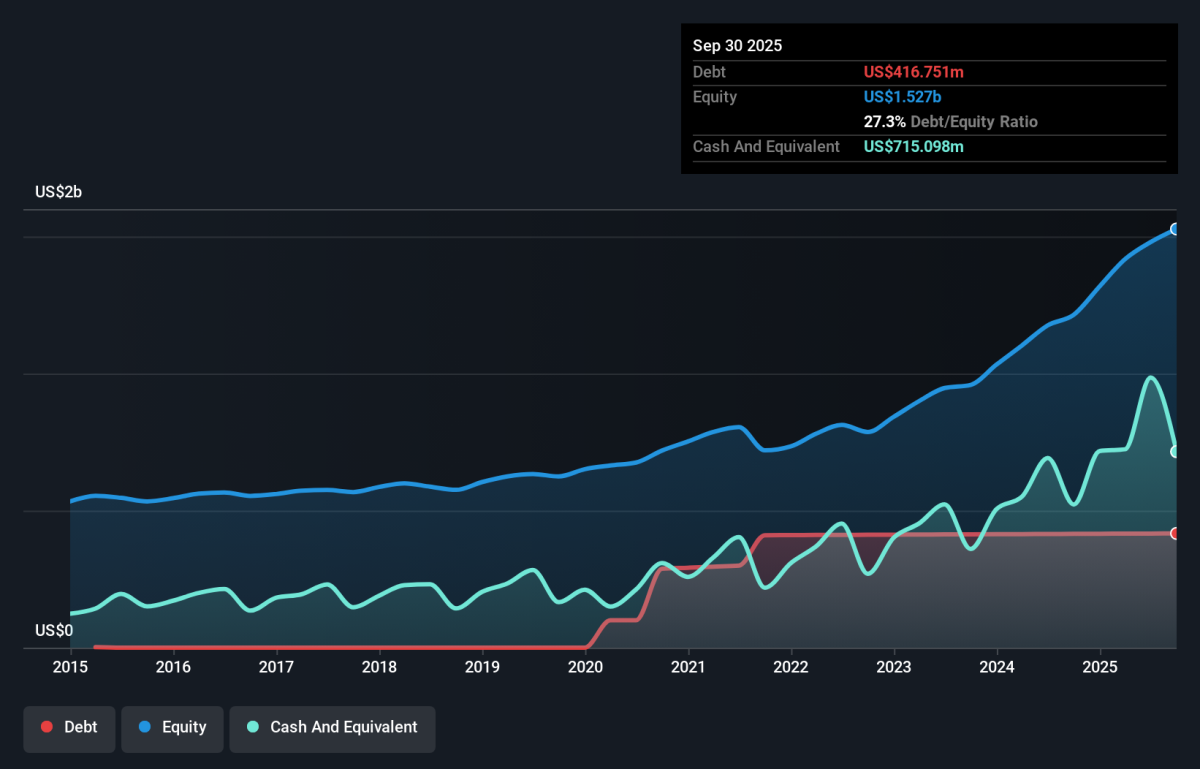Click the Sep 30 2025 tooltip header
The image size is (1200, 769).
(738, 46)
